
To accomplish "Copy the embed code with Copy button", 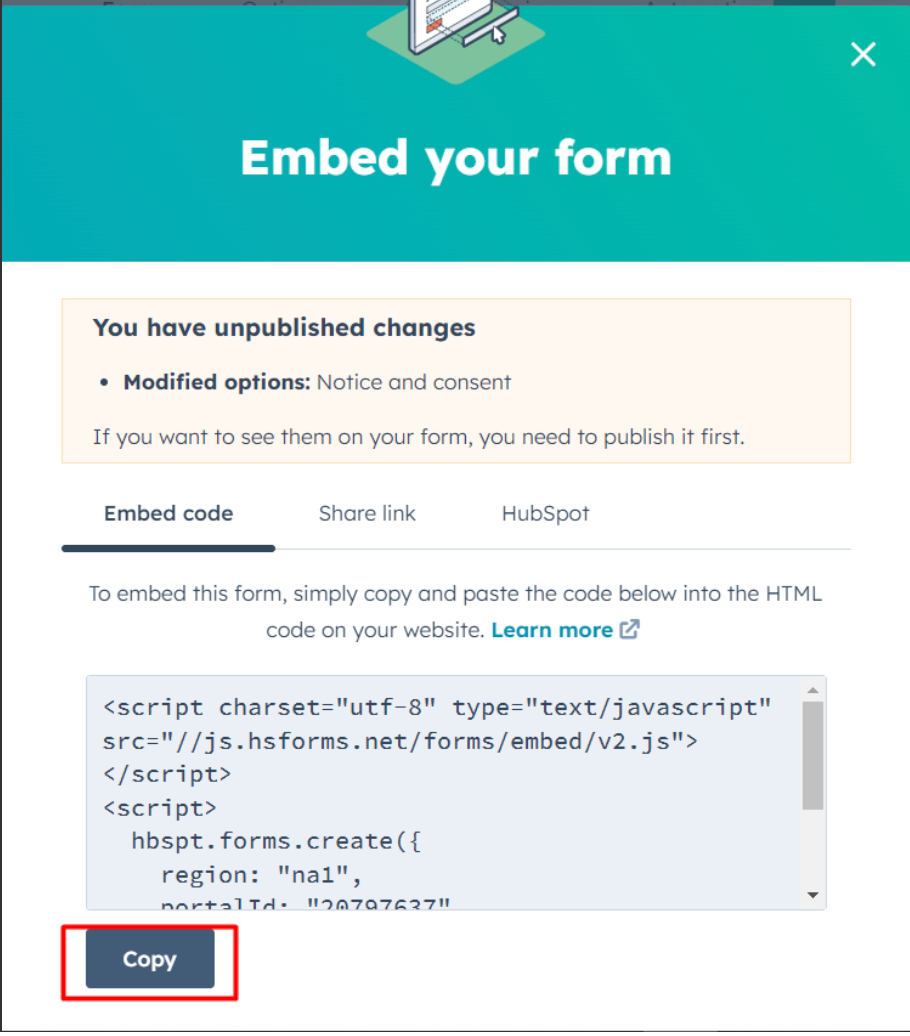I will point(150,960).
